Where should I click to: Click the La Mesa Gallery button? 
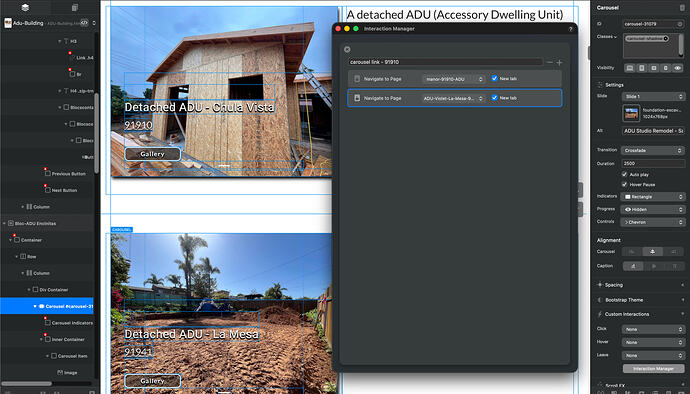click(152, 381)
